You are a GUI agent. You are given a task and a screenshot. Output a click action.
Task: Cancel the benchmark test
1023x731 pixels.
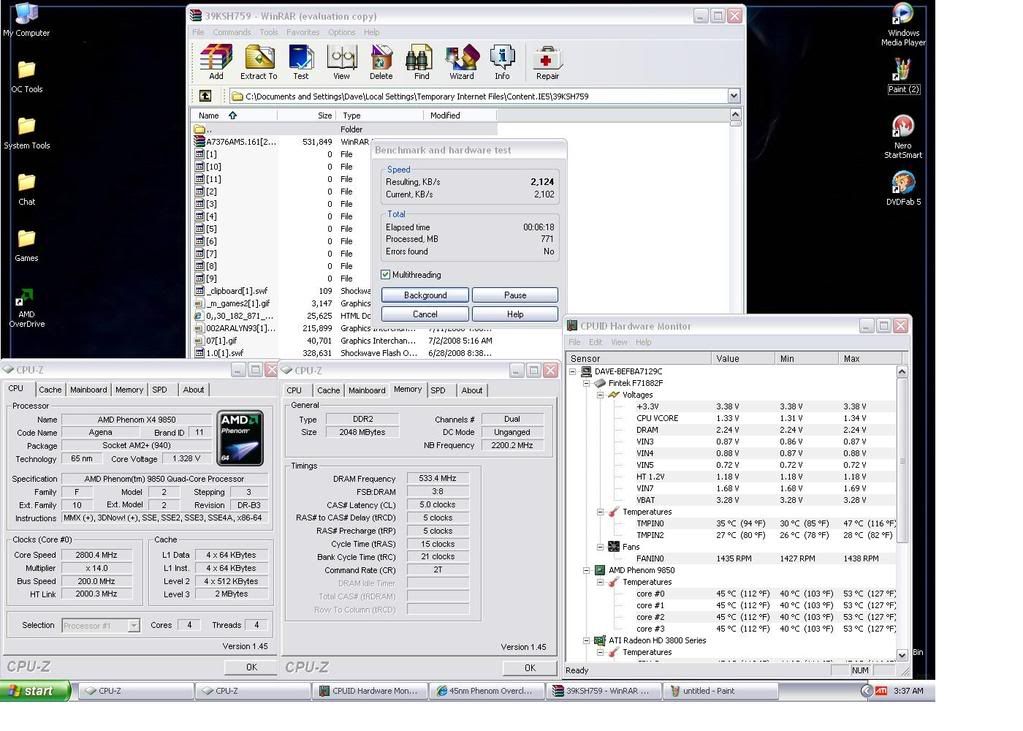(425, 314)
